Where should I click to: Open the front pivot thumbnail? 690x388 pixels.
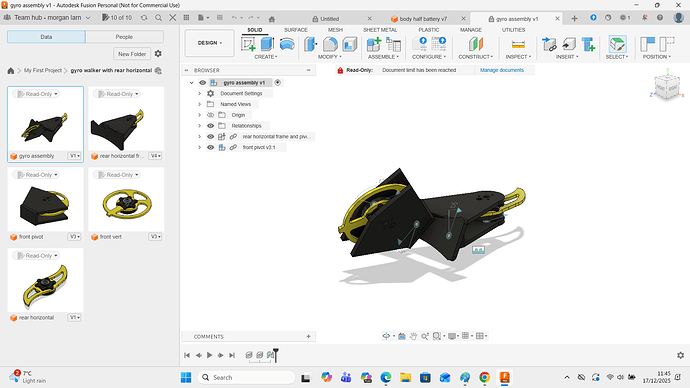tap(45, 200)
